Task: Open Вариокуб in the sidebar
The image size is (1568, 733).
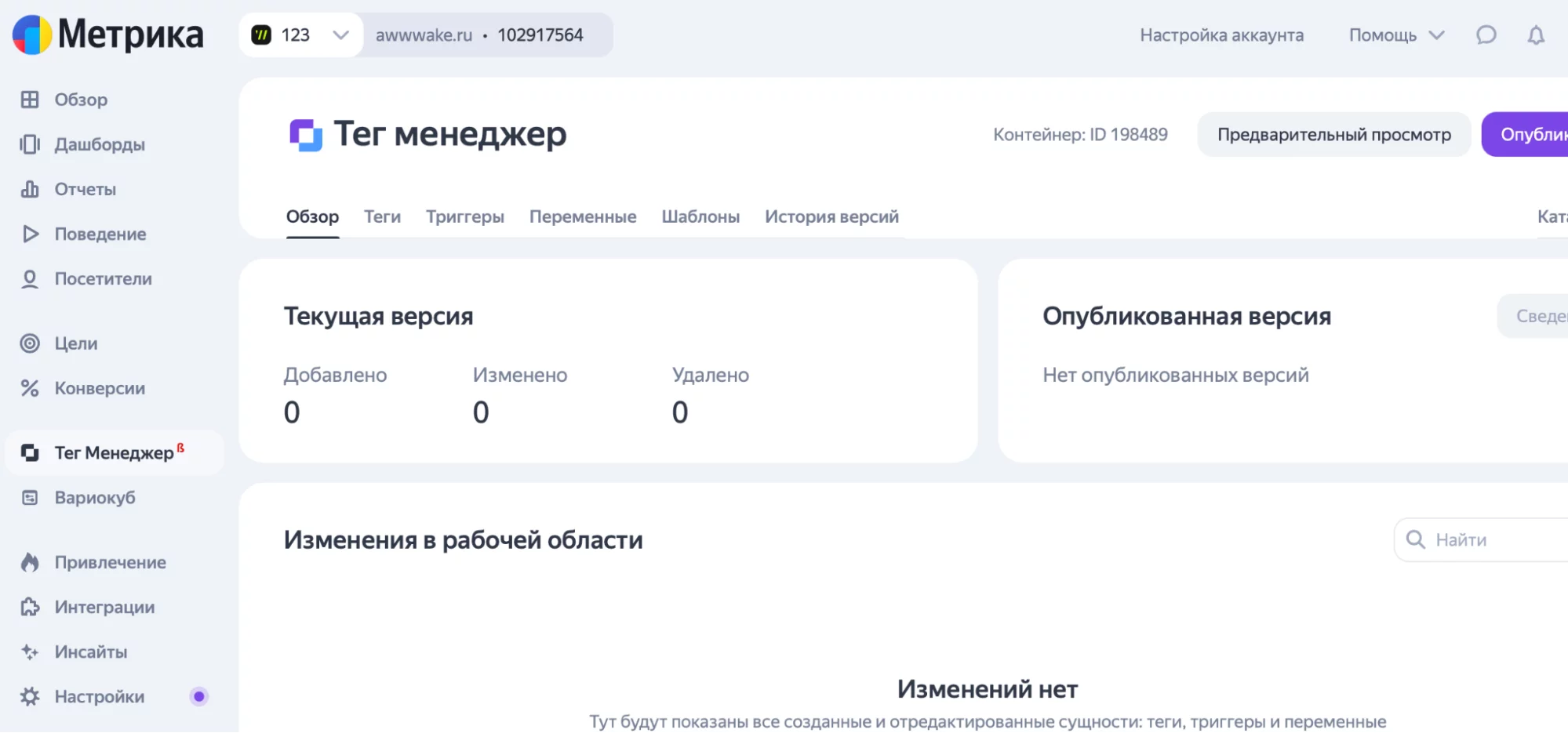Action: 94,498
